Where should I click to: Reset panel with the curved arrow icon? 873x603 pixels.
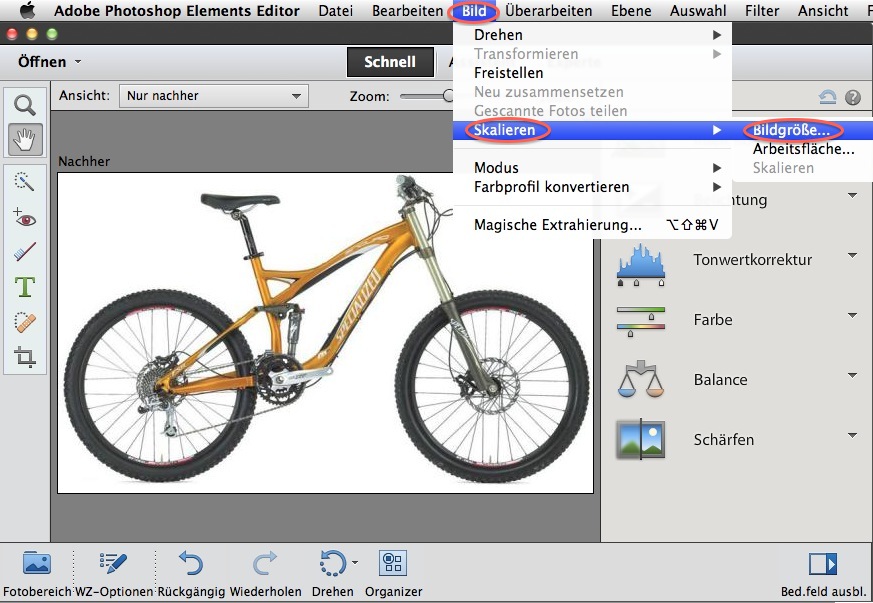pos(827,97)
